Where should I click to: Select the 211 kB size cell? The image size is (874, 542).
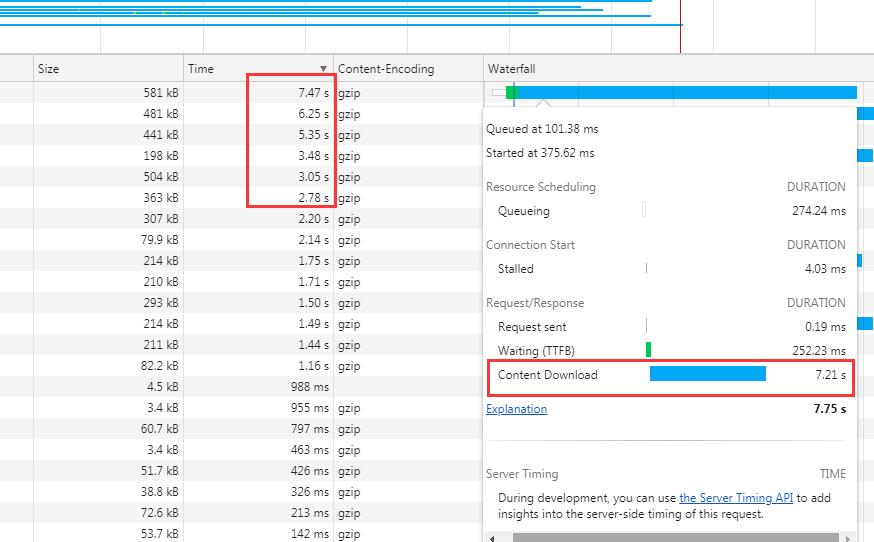click(x=108, y=345)
